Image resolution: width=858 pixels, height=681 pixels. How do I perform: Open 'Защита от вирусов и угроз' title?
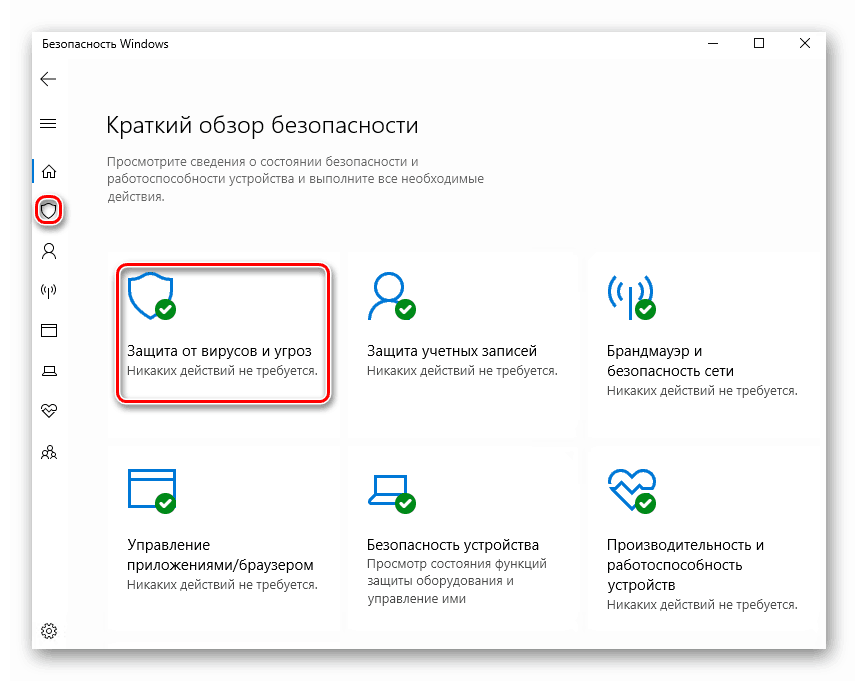[219, 351]
